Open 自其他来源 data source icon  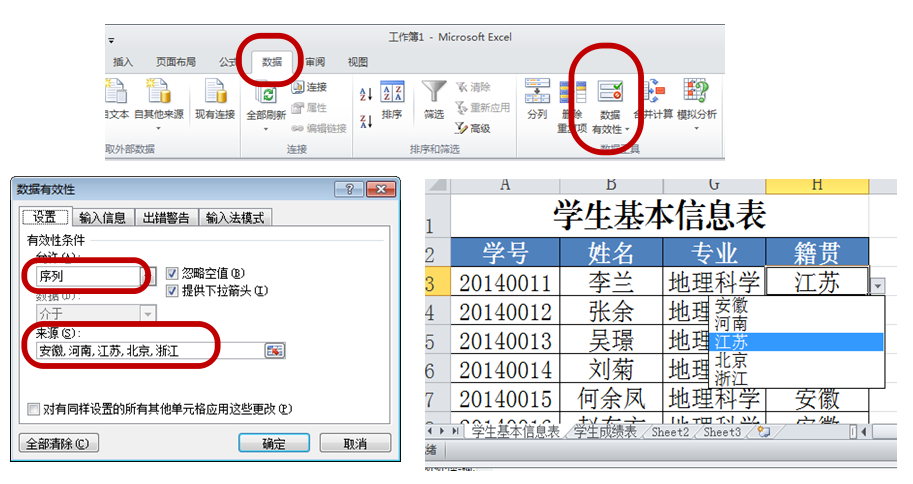(158, 92)
